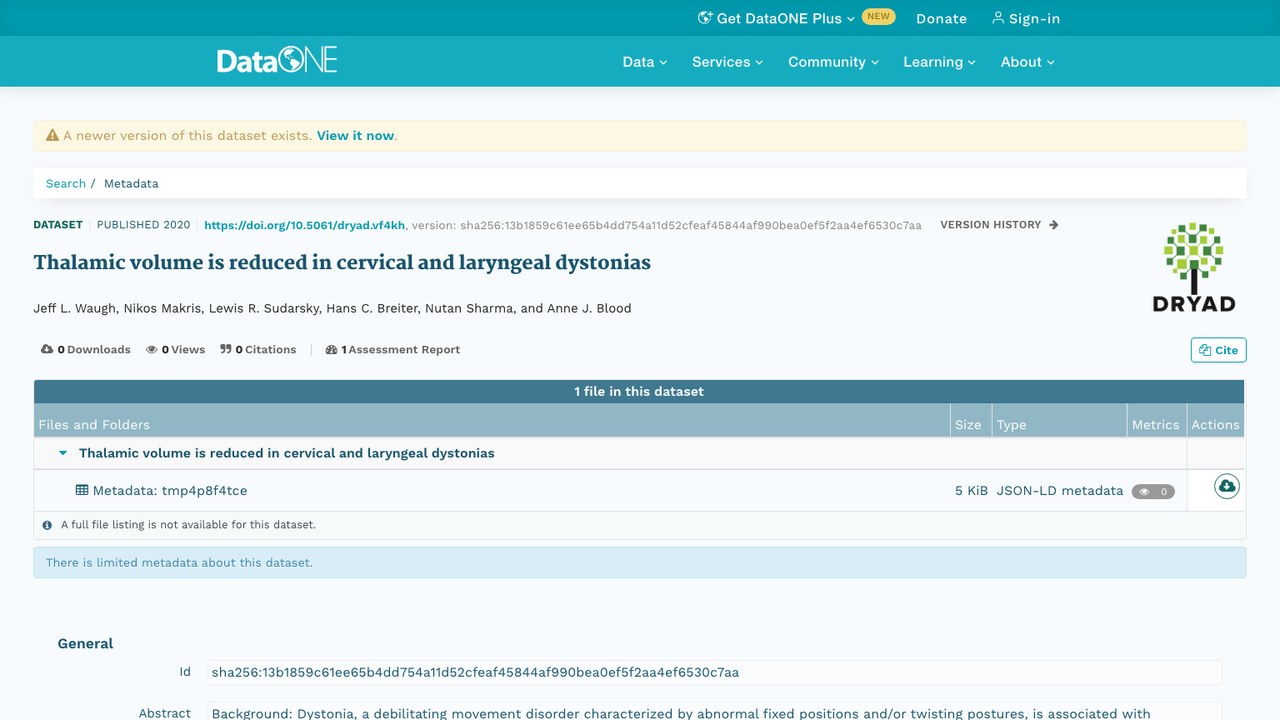
Task: Open the Data dropdown menu
Action: [645, 62]
